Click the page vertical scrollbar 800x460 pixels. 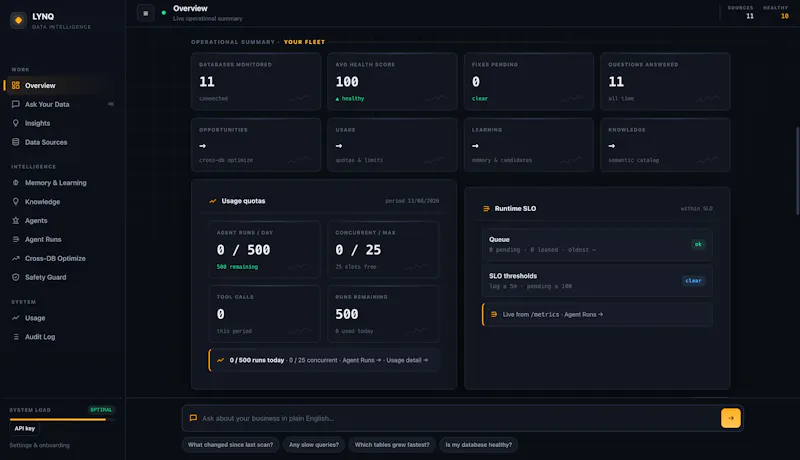(x=797, y=171)
